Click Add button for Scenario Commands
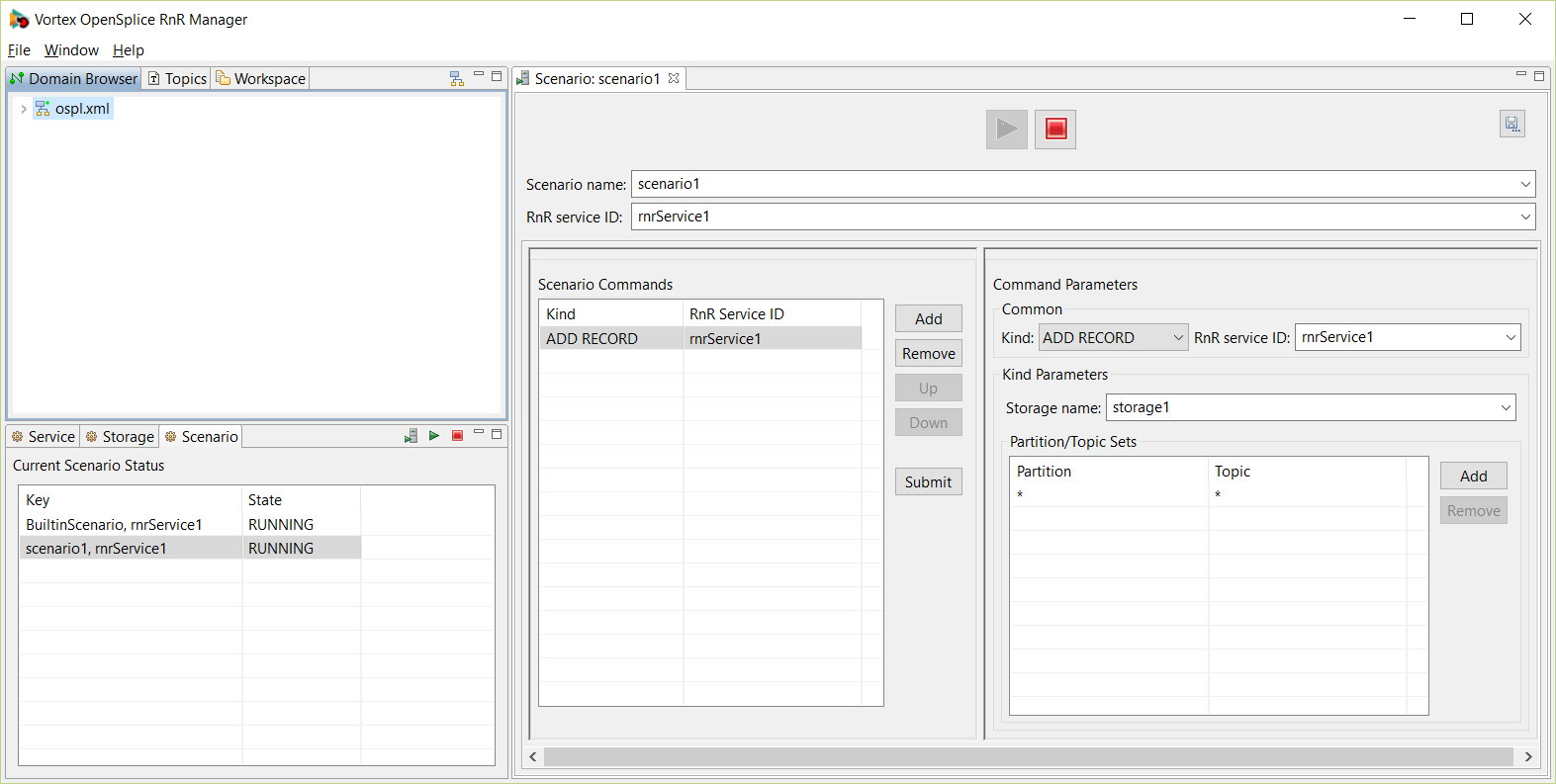 pyautogui.click(x=929, y=318)
